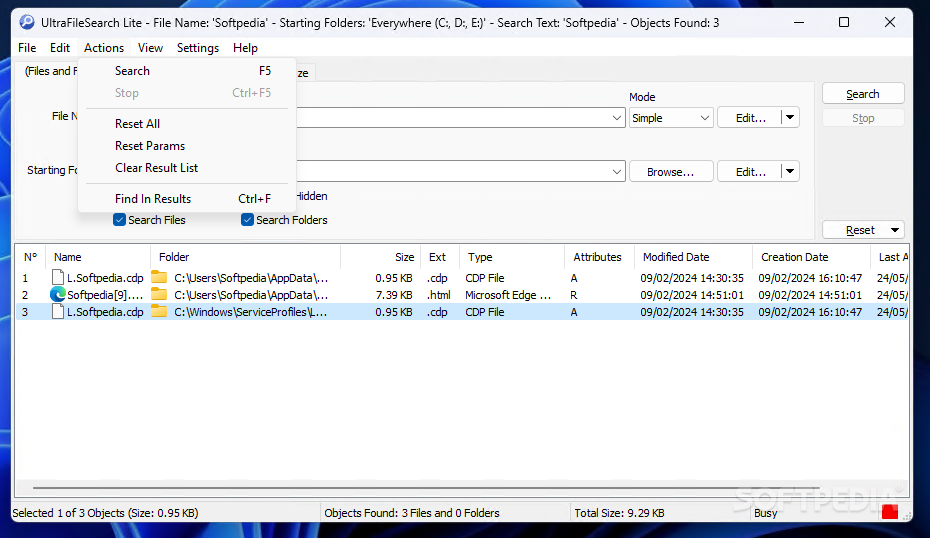Click the folder icon in row 1
The height and width of the screenshot is (538, 930).
tap(159, 277)
